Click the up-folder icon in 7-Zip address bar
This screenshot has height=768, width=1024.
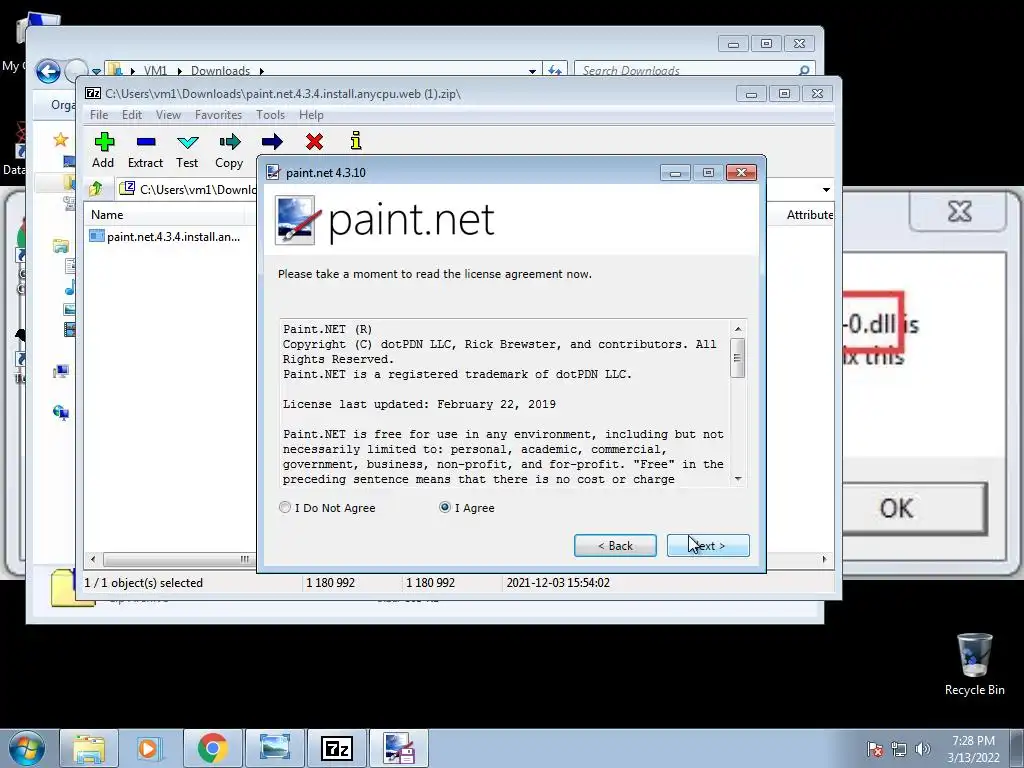[x=96, y=189]
